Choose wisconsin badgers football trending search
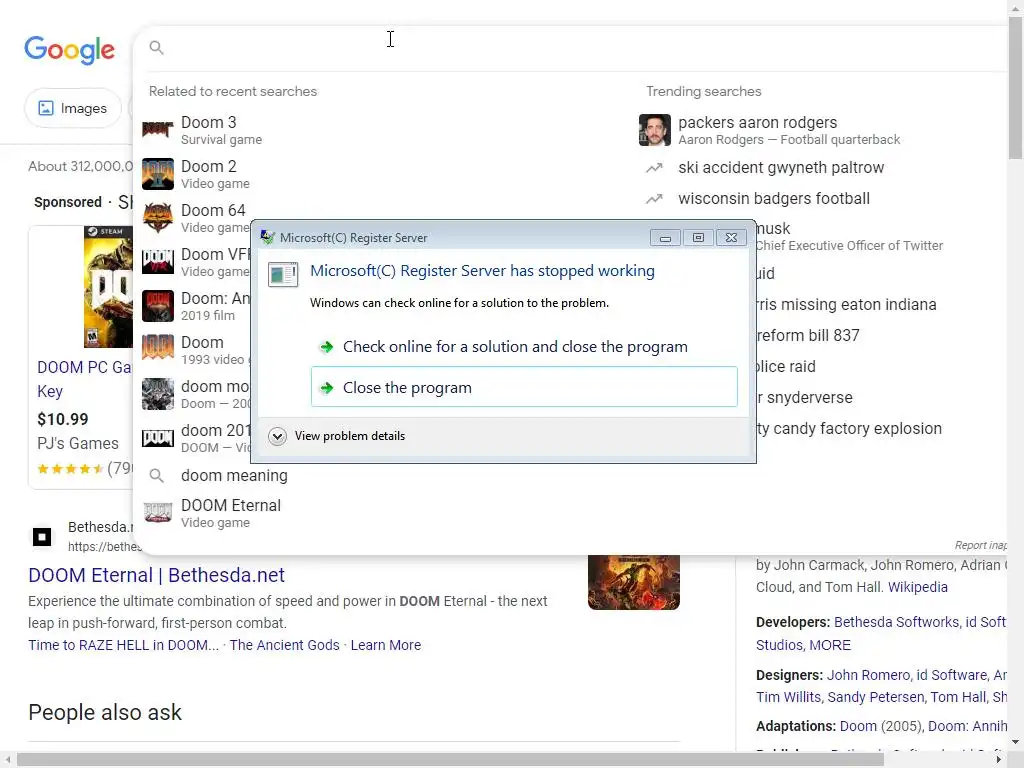The height and width of the screenshot is (768, 1024). click(774, 199)
